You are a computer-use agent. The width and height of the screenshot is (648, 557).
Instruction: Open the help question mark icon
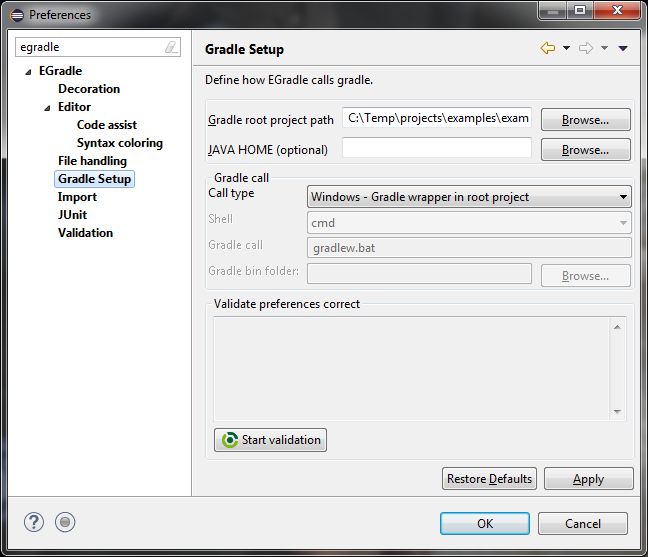(x=34, y=522)
